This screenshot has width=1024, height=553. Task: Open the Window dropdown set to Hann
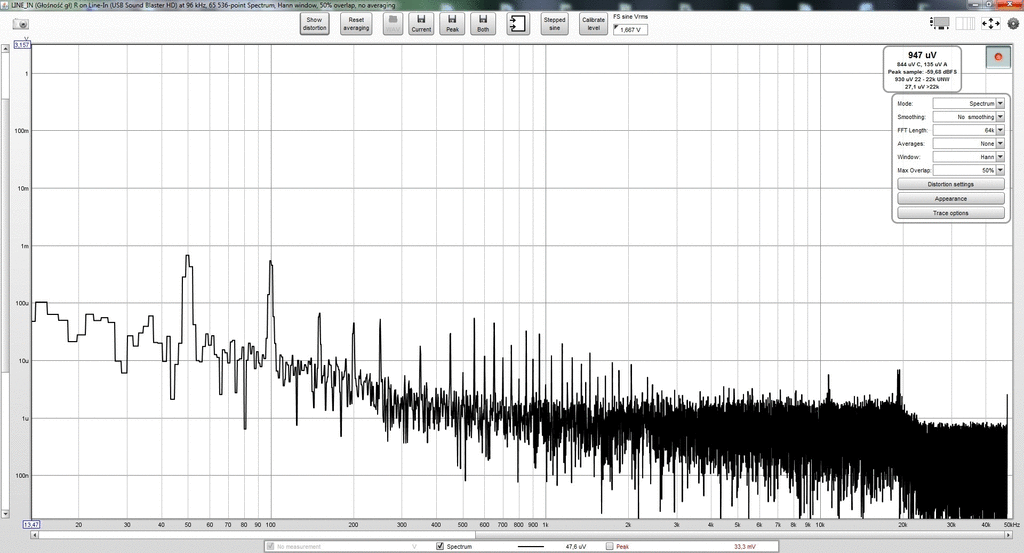coord(968,157)
